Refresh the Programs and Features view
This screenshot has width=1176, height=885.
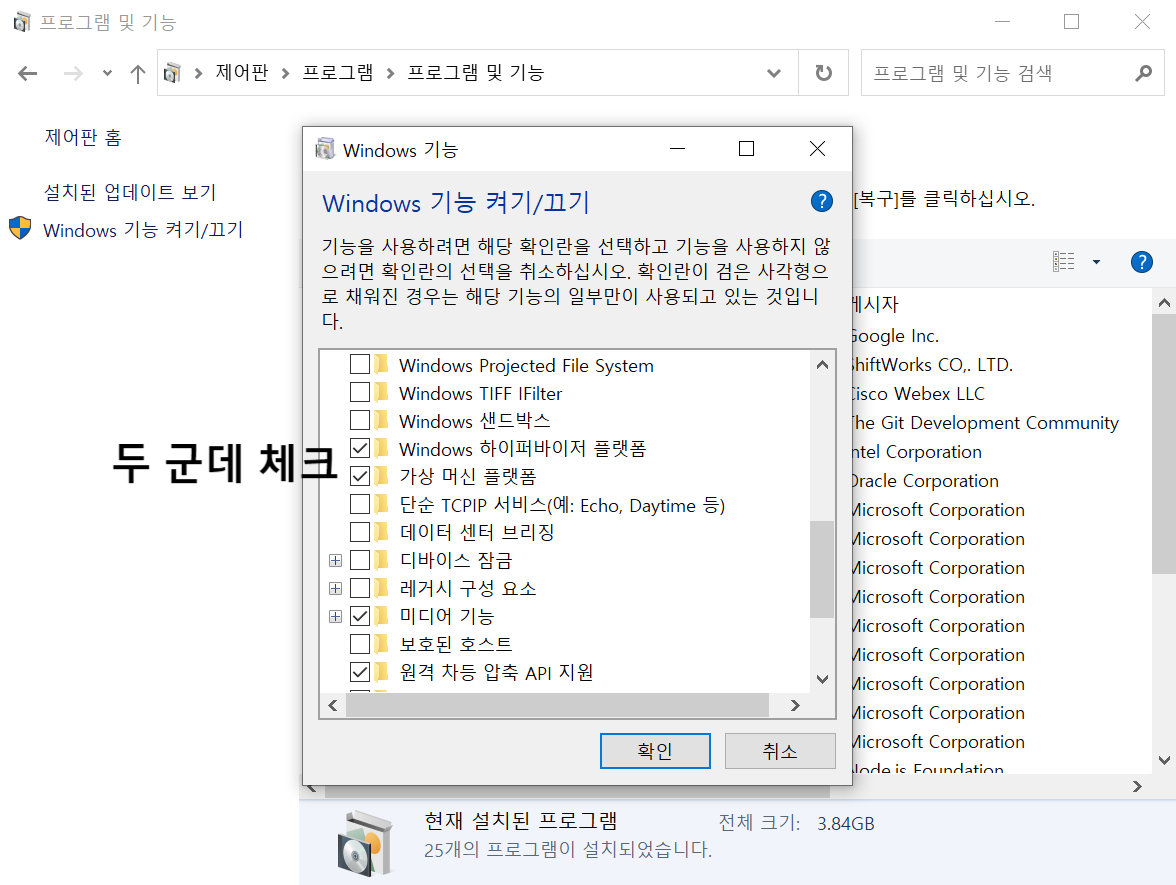click(824, 73)
